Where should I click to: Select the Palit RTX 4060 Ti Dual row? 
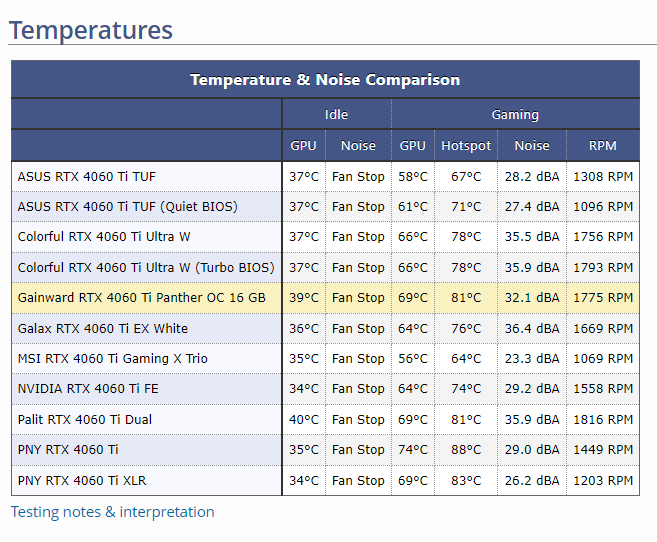pyautogui.click(x=85, y=420)
